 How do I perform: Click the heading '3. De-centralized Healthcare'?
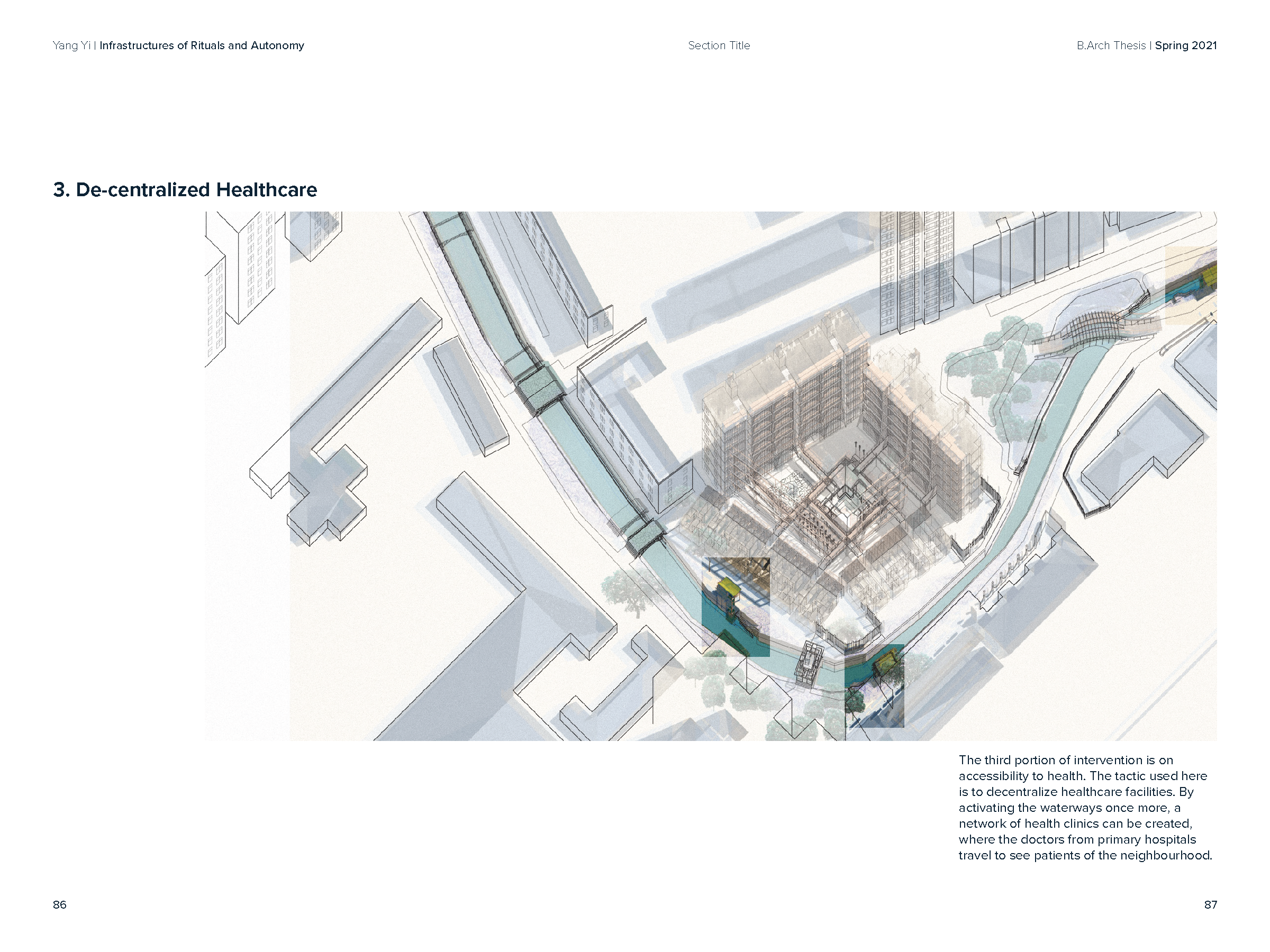(185, 190)
